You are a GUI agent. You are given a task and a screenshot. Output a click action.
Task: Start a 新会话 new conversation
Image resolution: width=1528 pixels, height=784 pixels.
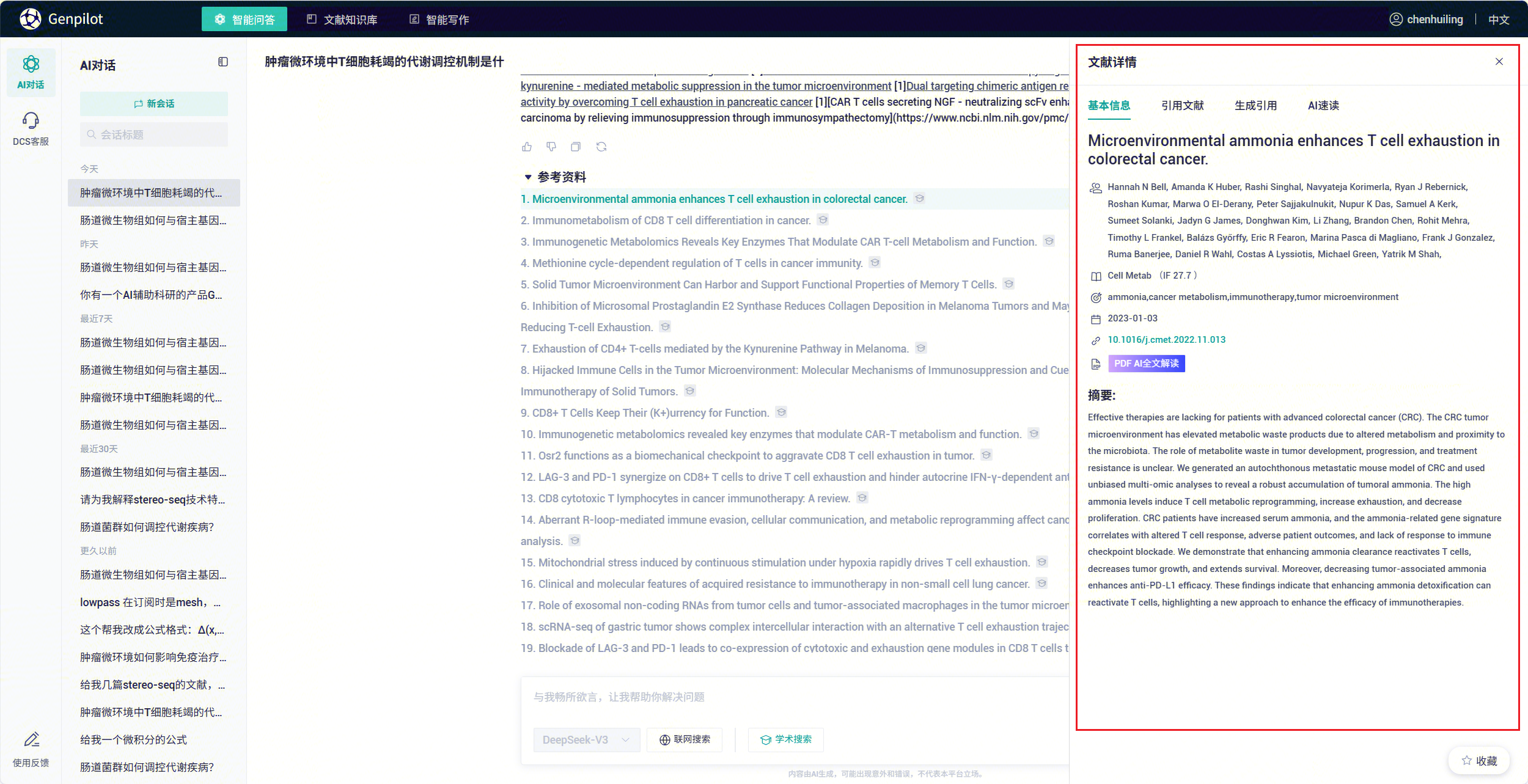tap(154, 104)
